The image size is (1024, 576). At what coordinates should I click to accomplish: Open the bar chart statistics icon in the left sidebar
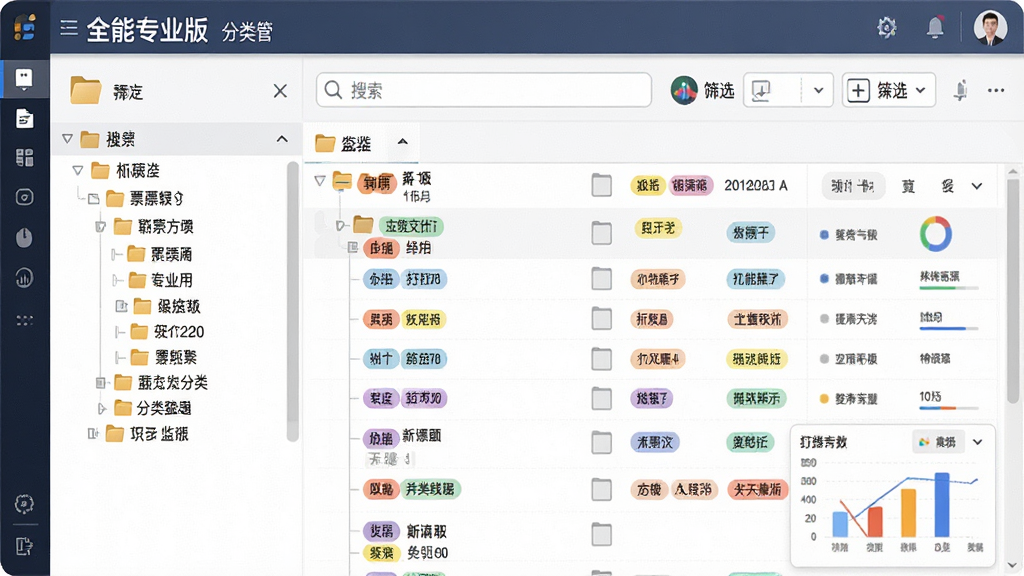pos(24,278)
